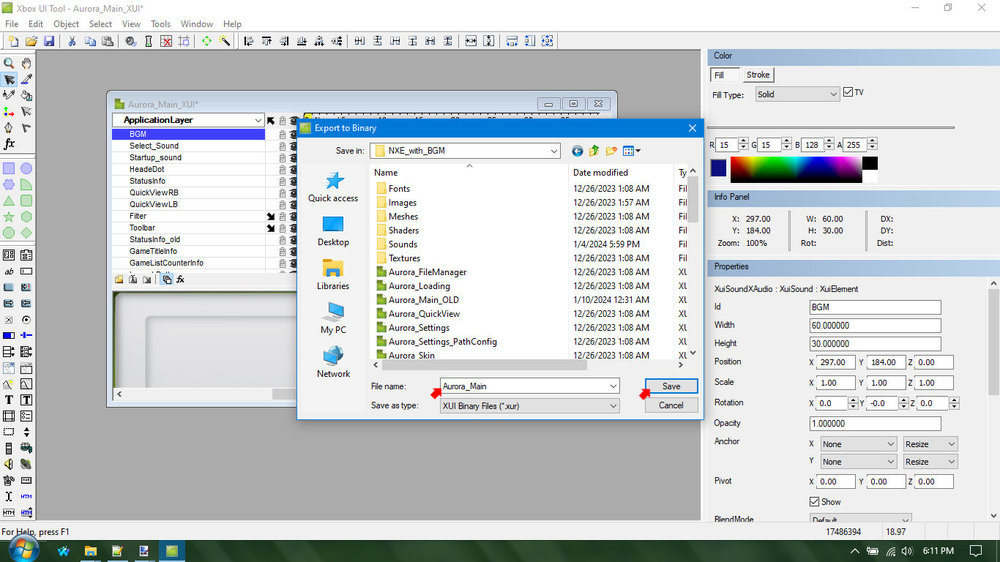Open the Save in folder dropdown
The width and height of the screenshot is (1000, 562).
554,151
